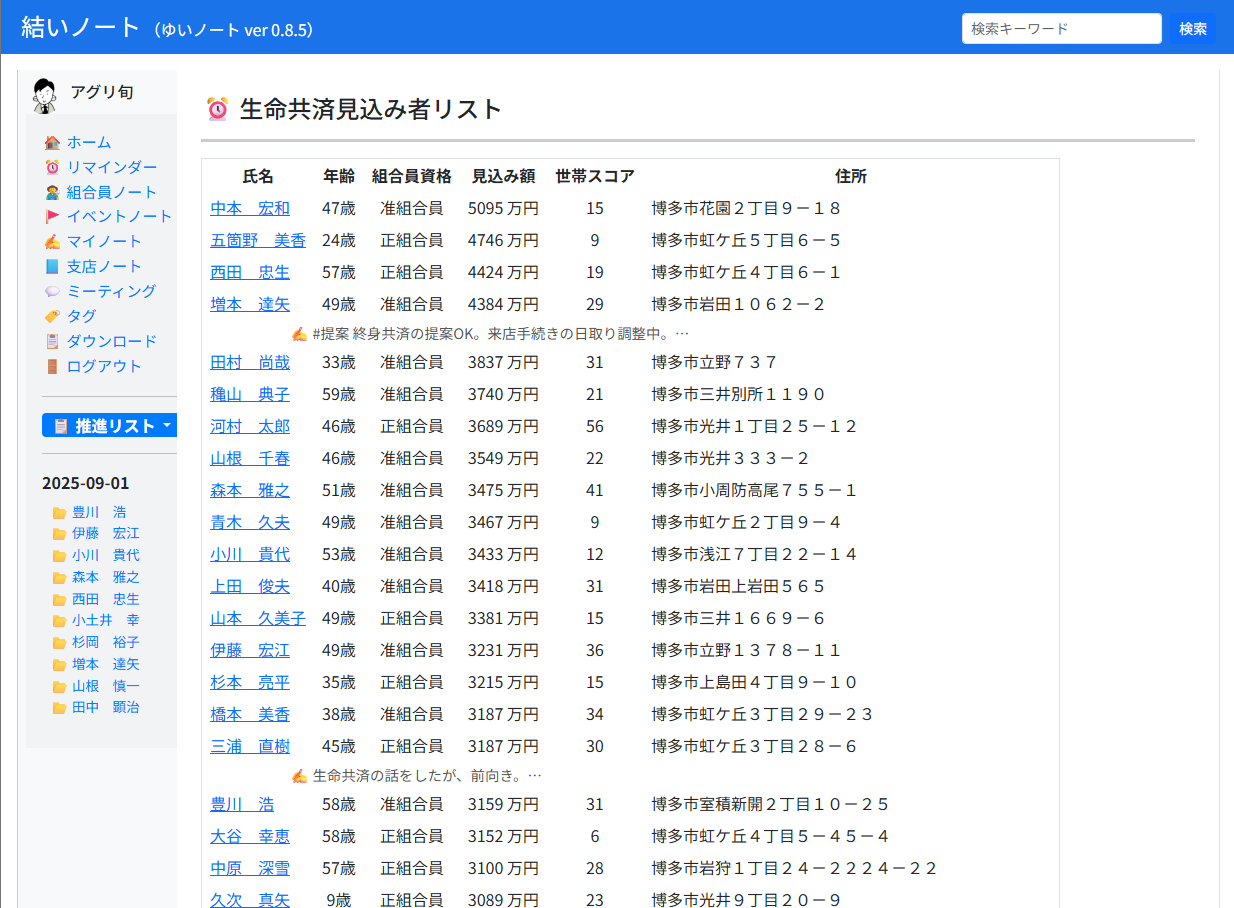
Task: Open the folder icon beside 豊川 浩
Action: (x=59, y=512)
